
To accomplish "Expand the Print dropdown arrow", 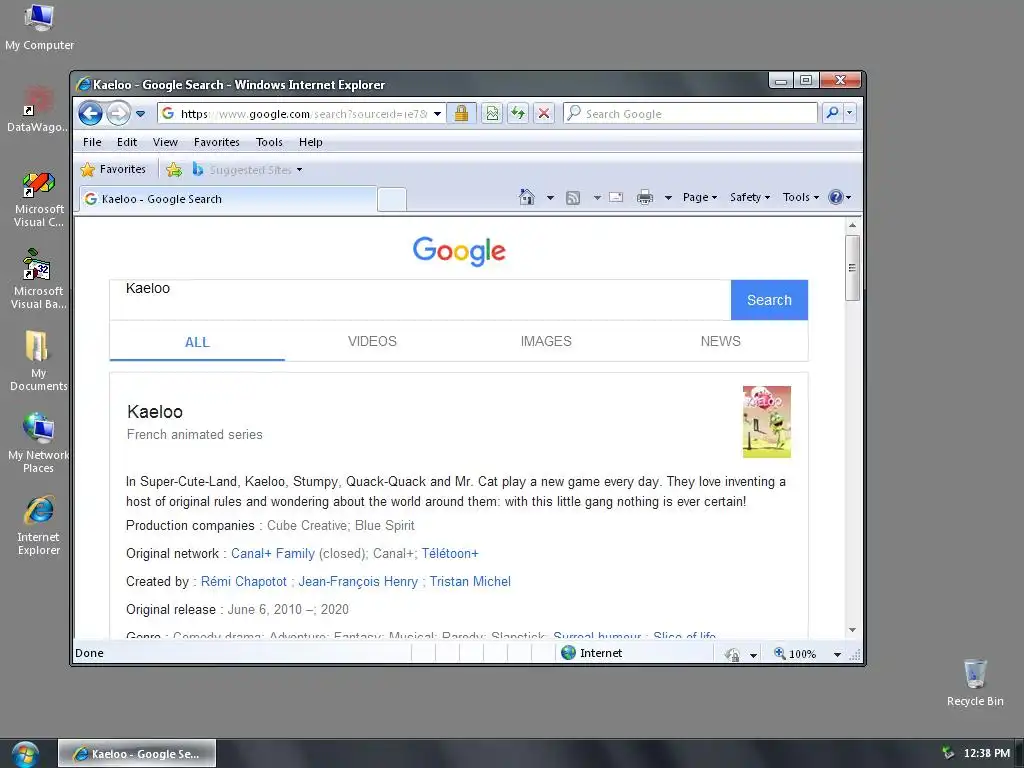I will [x=668, y=197].
